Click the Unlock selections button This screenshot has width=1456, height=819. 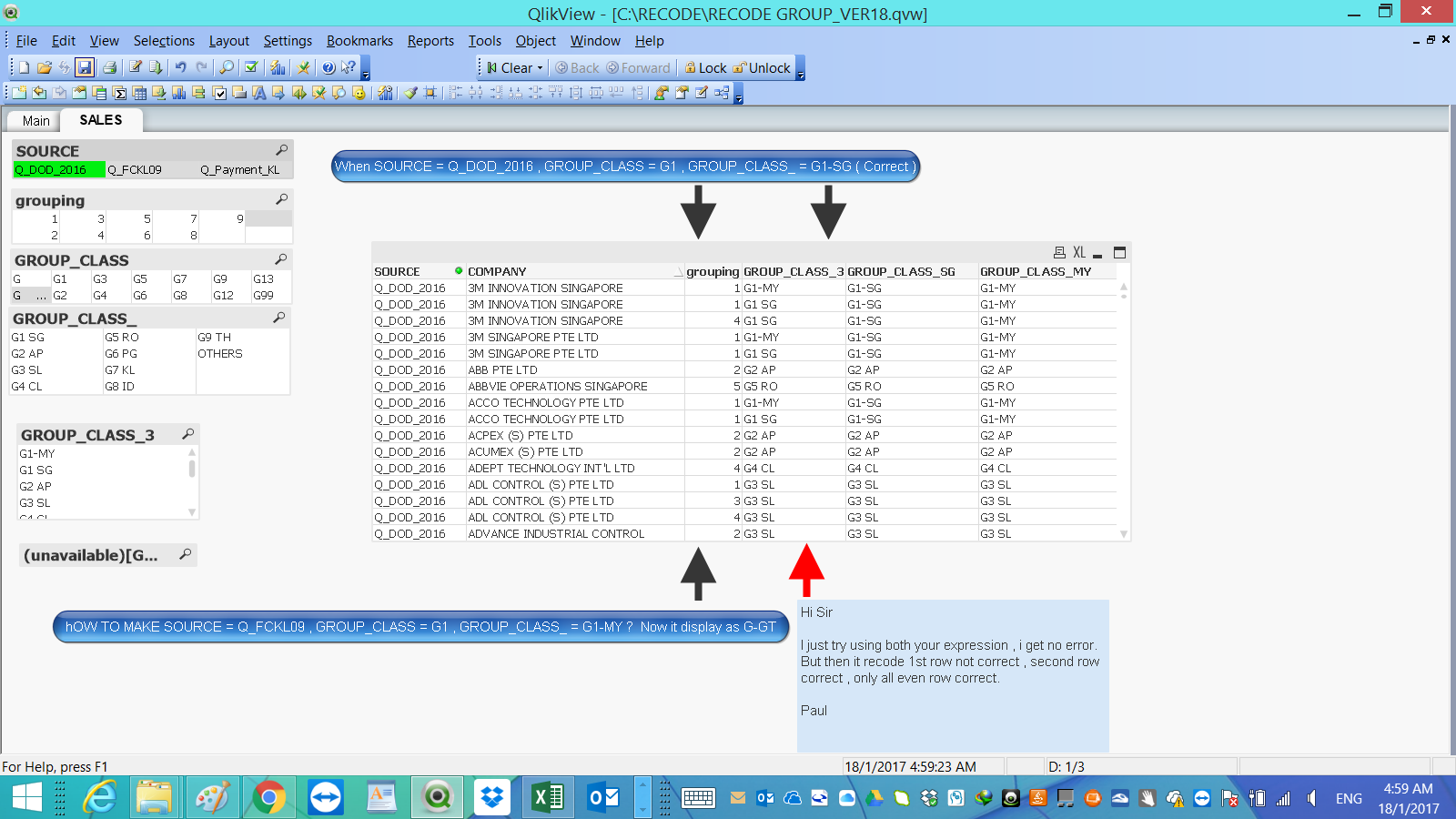[x=762, y=67]
